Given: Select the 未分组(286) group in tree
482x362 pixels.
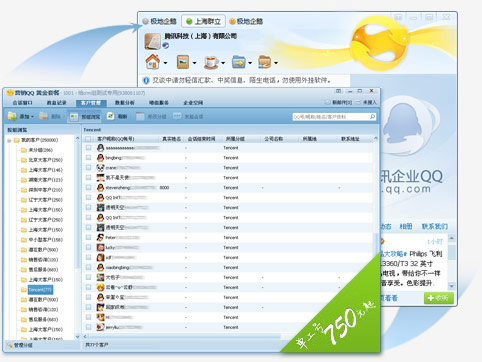Looking at the screenshot, I should point(40,150).
